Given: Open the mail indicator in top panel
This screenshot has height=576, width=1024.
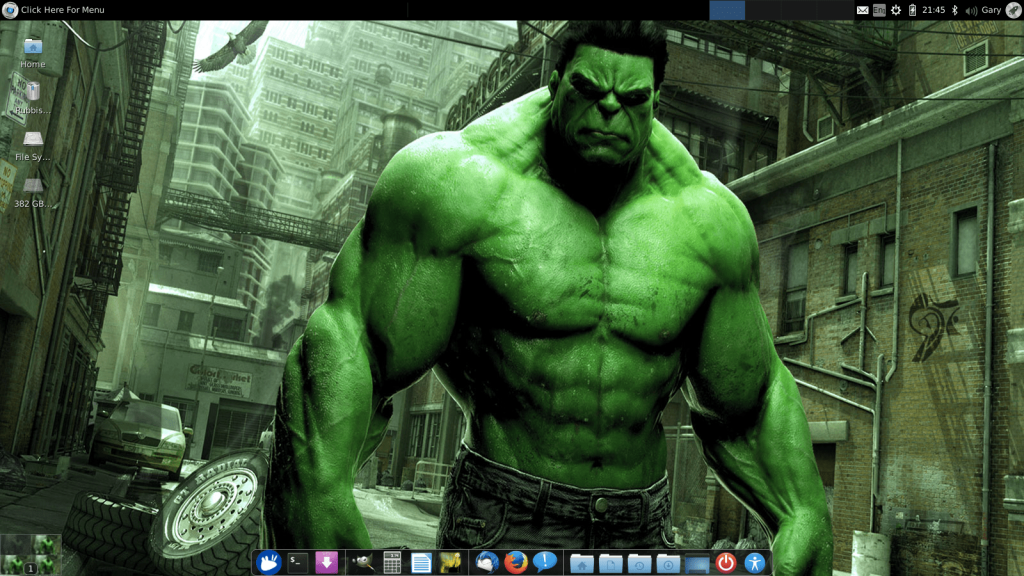Looking at the screenshot, I should pyautogui.click(x=862, y=10).
